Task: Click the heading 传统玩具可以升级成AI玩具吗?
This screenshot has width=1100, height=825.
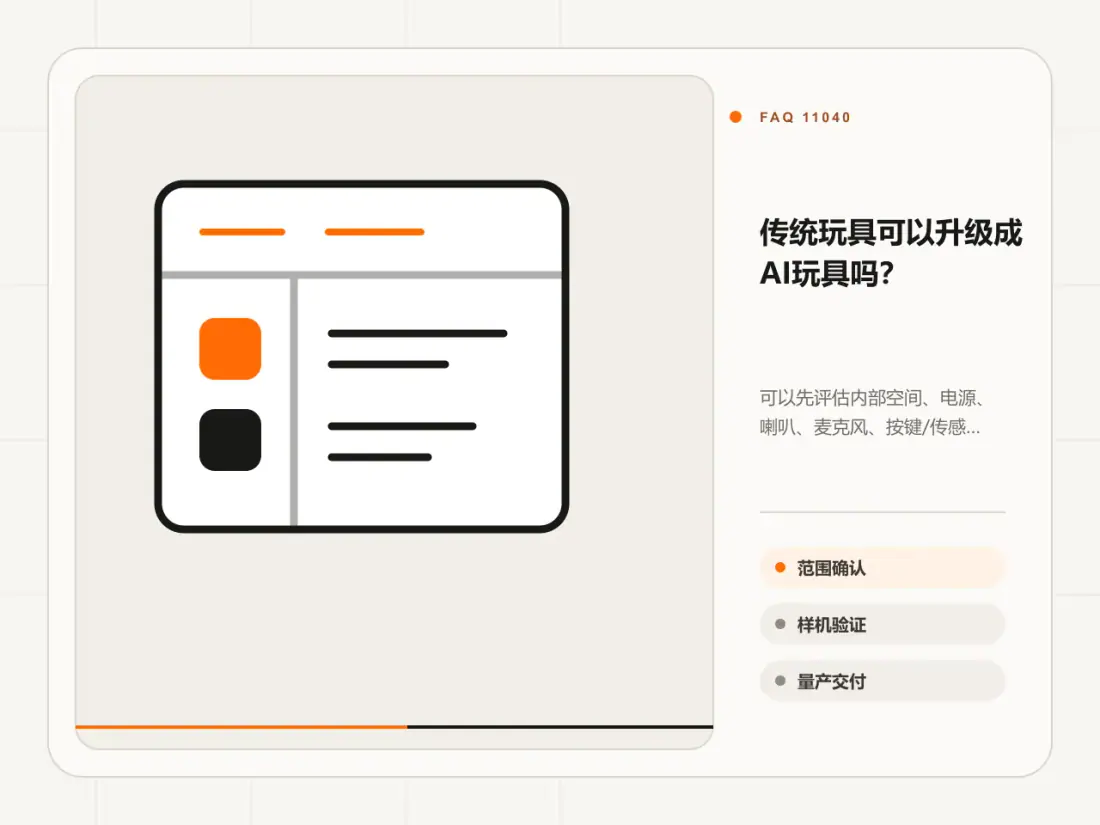Action: click(x=890, y=253)
